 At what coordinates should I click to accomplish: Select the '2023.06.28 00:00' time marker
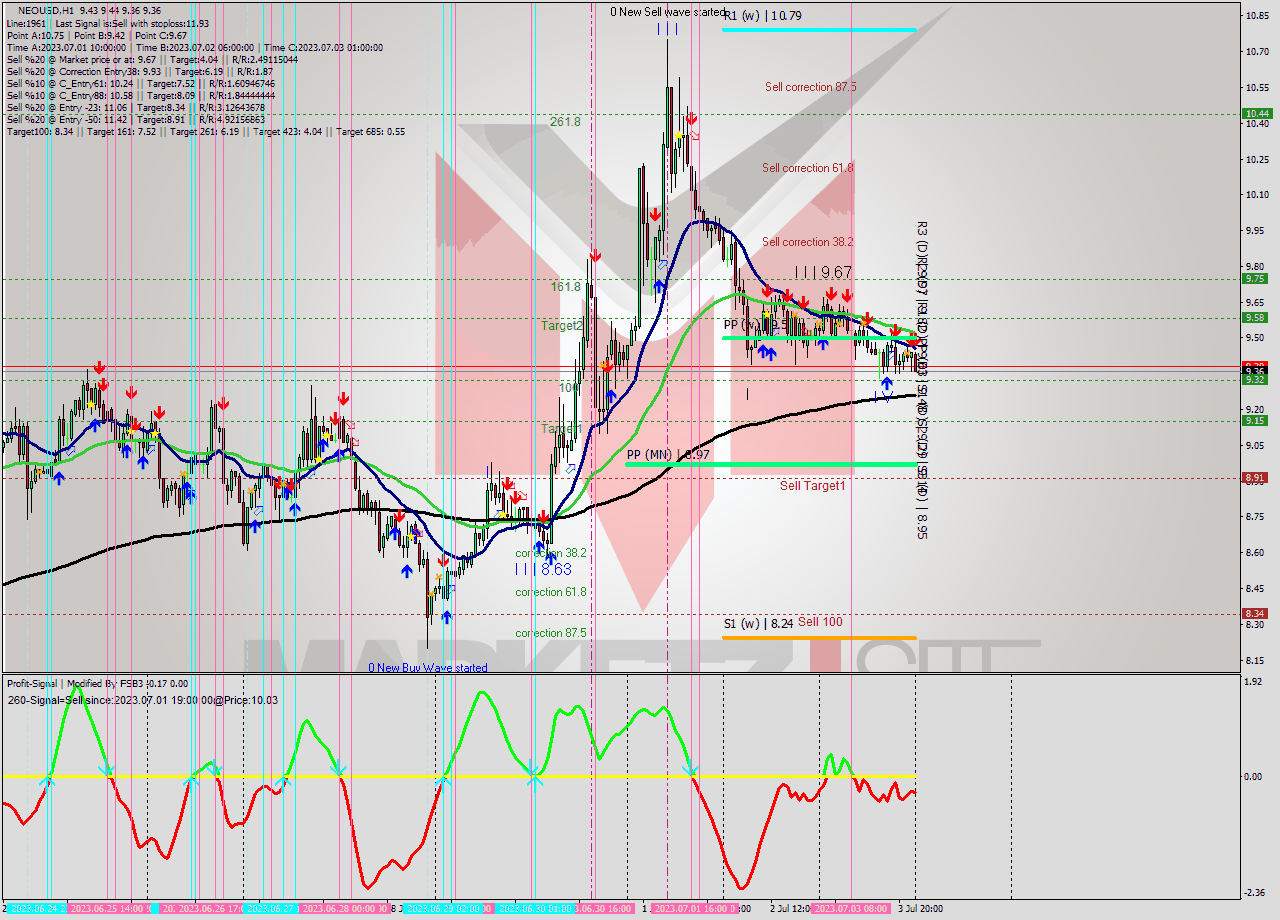pos(343,908)
